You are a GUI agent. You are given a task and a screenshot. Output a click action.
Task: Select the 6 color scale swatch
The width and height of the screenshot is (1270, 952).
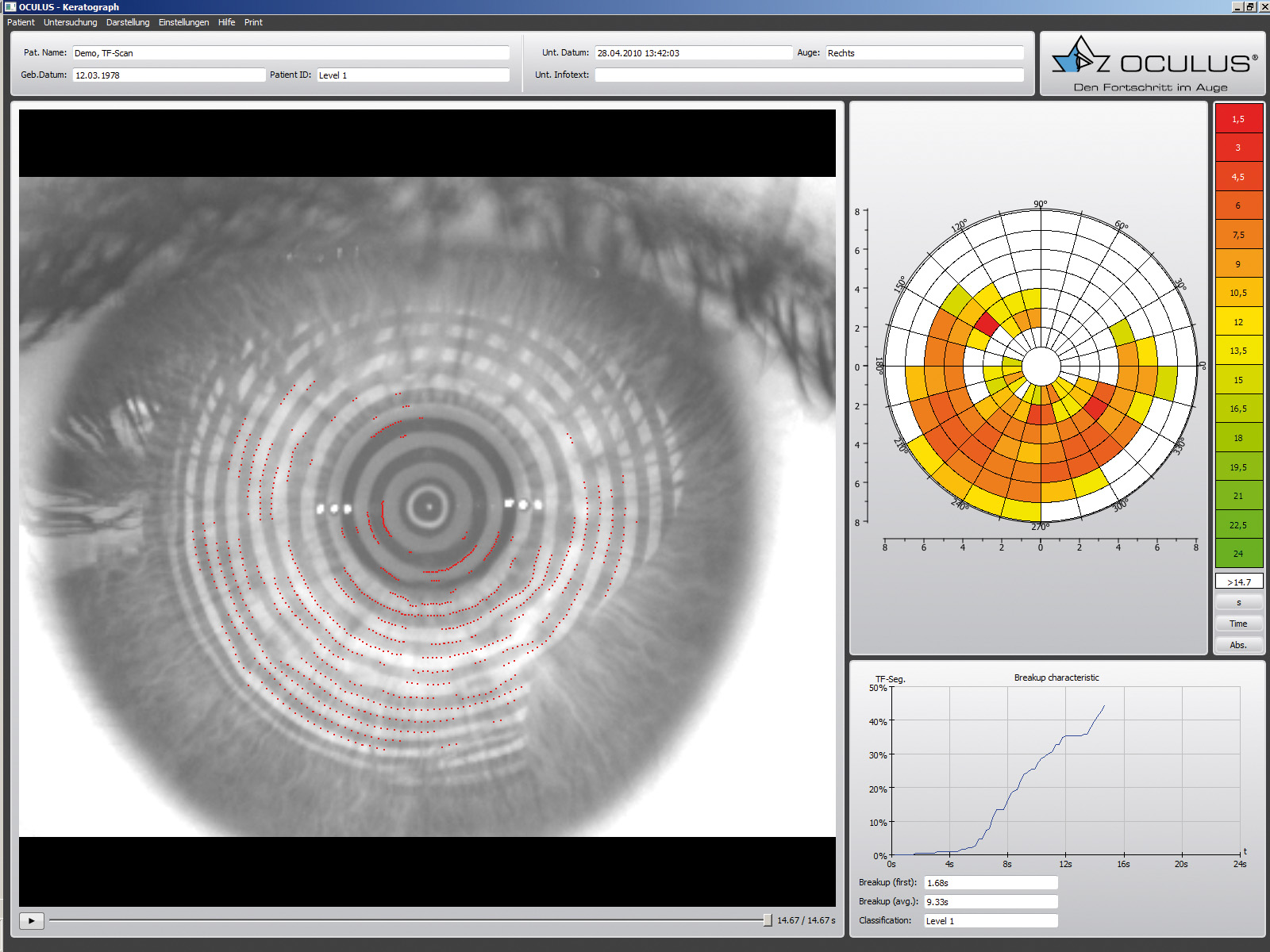(x=1239, y=205)
